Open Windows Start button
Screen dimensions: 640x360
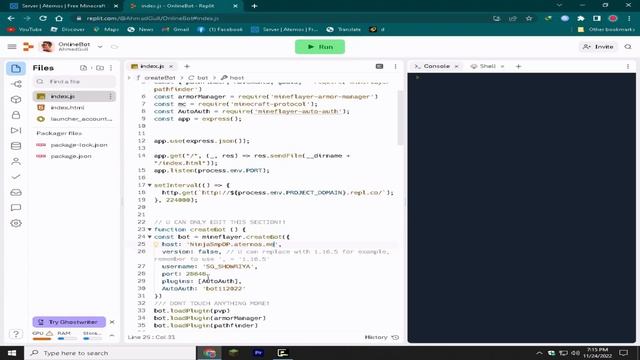pos(12,353)
